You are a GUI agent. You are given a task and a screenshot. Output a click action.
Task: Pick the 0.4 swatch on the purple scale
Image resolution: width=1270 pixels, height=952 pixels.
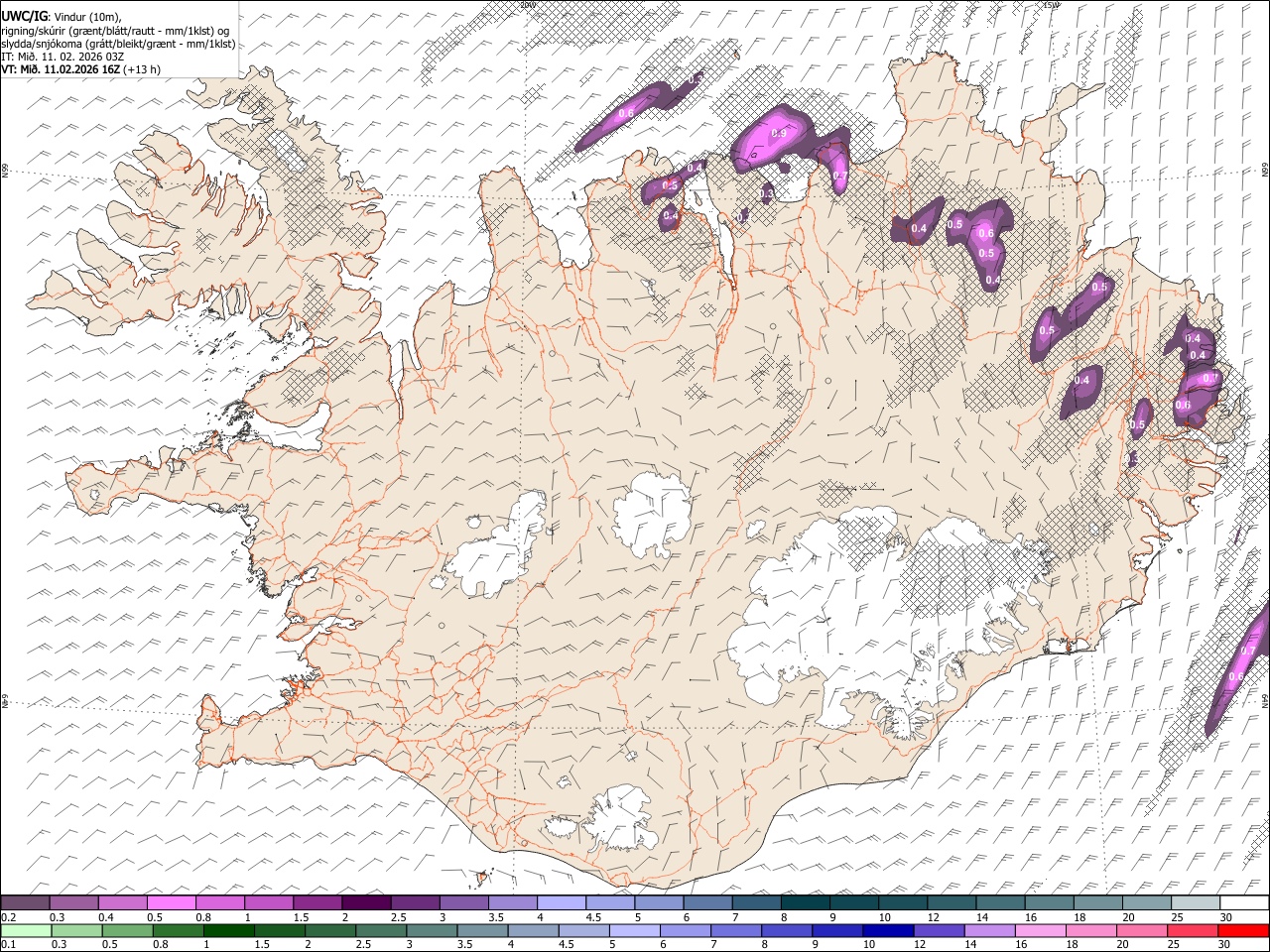[122, 903]
